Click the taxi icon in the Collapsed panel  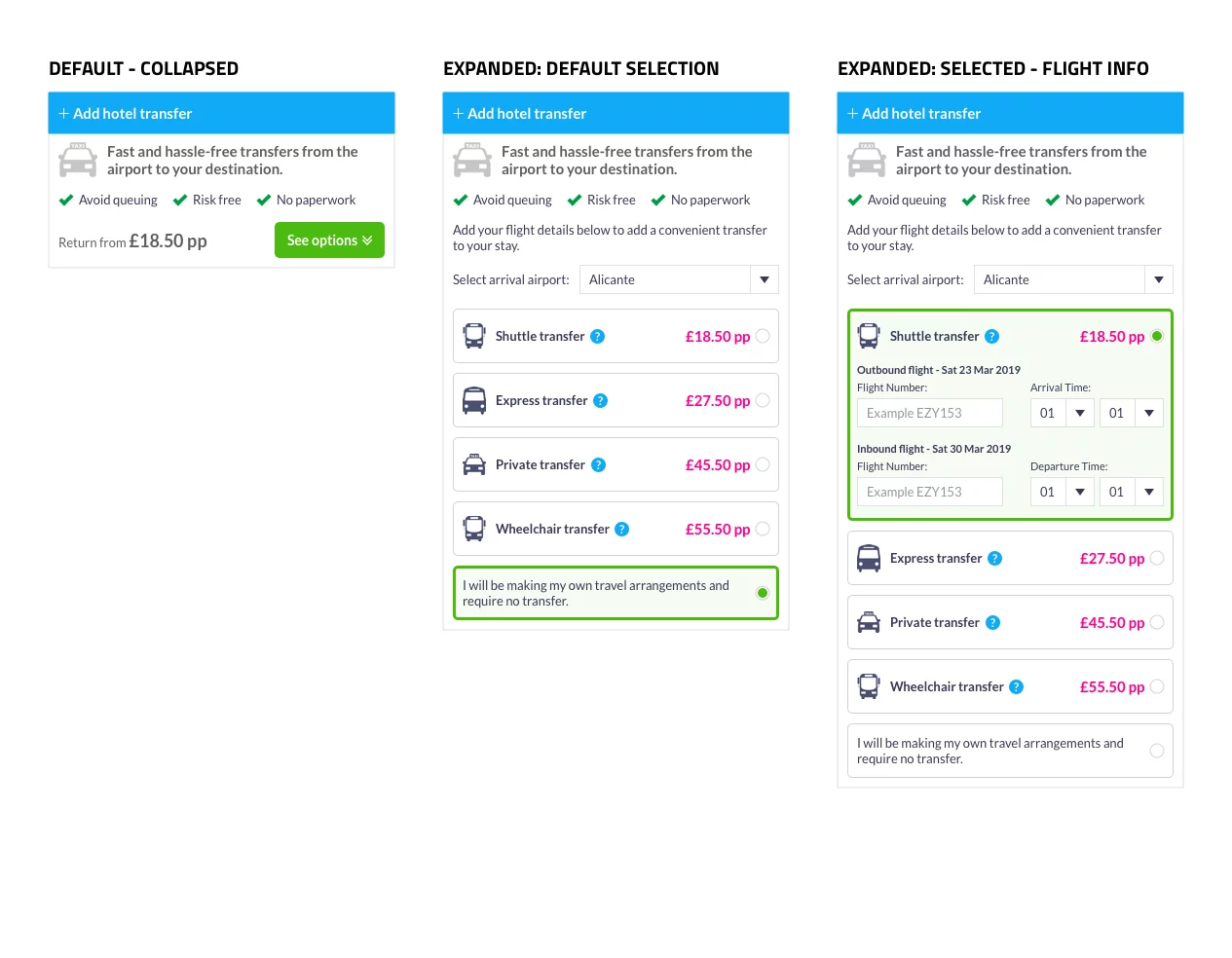[x=78, y=160]
